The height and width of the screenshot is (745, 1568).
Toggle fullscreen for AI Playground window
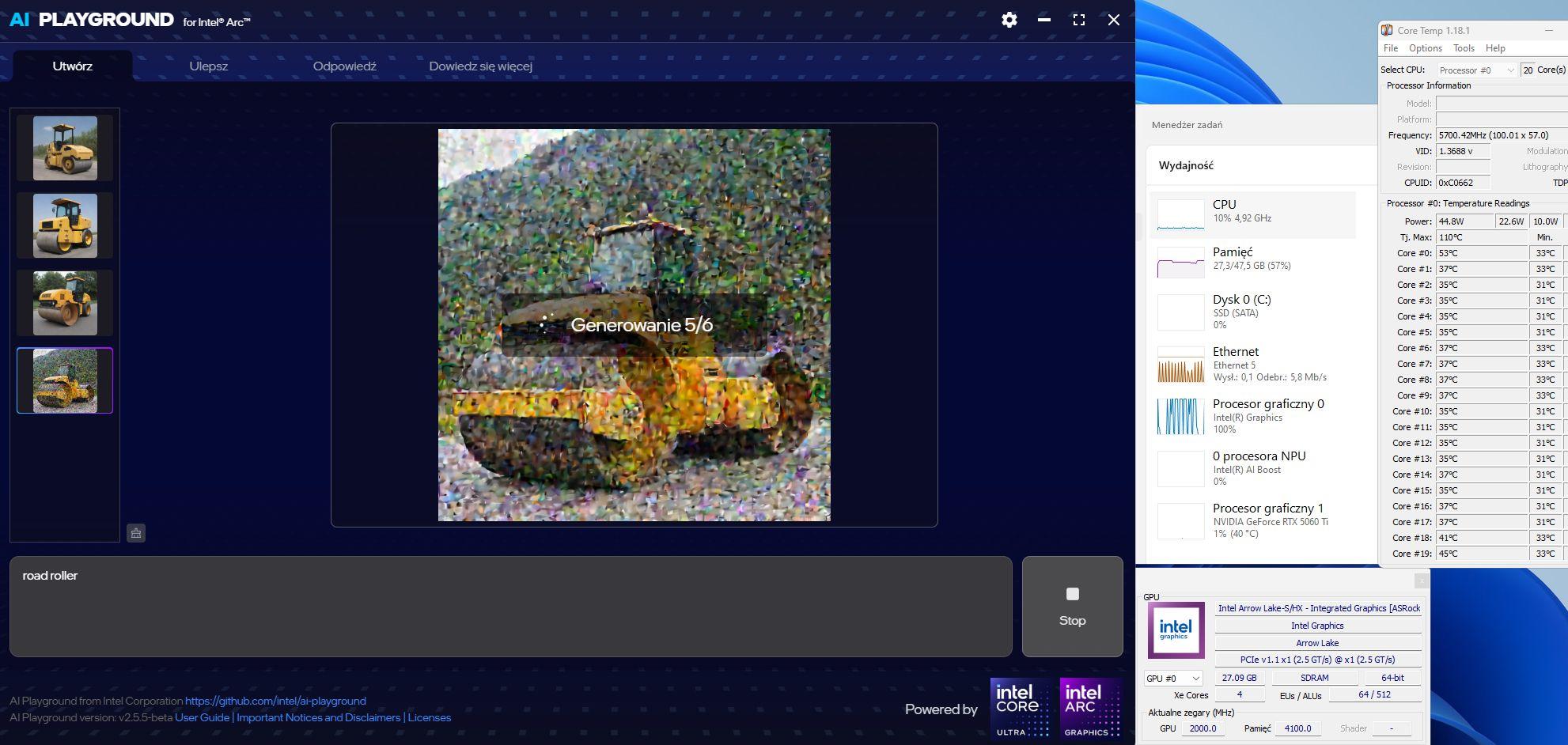pyautogui.click(x=1079, y=20)
